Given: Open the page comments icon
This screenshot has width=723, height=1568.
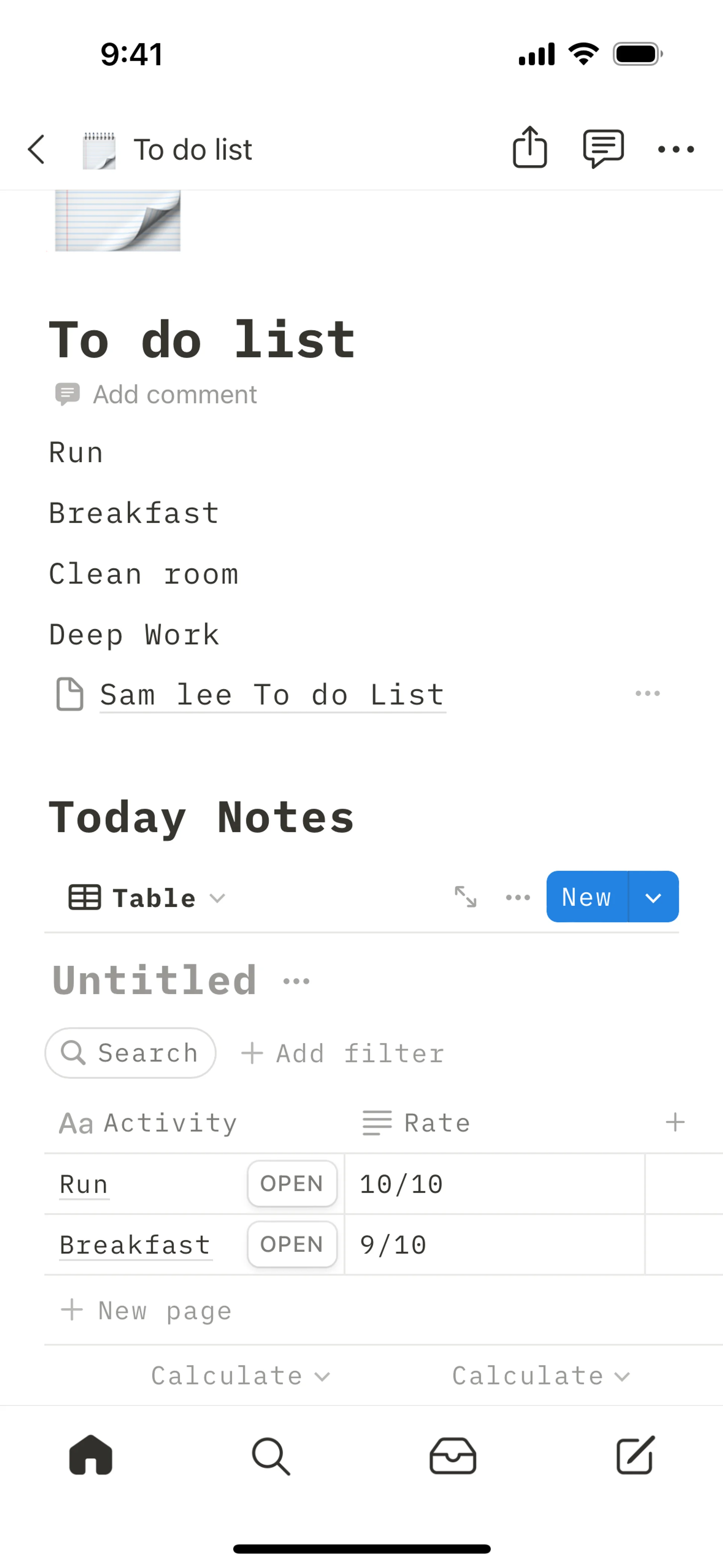Looking at the screenshot, I should [603, 148].
